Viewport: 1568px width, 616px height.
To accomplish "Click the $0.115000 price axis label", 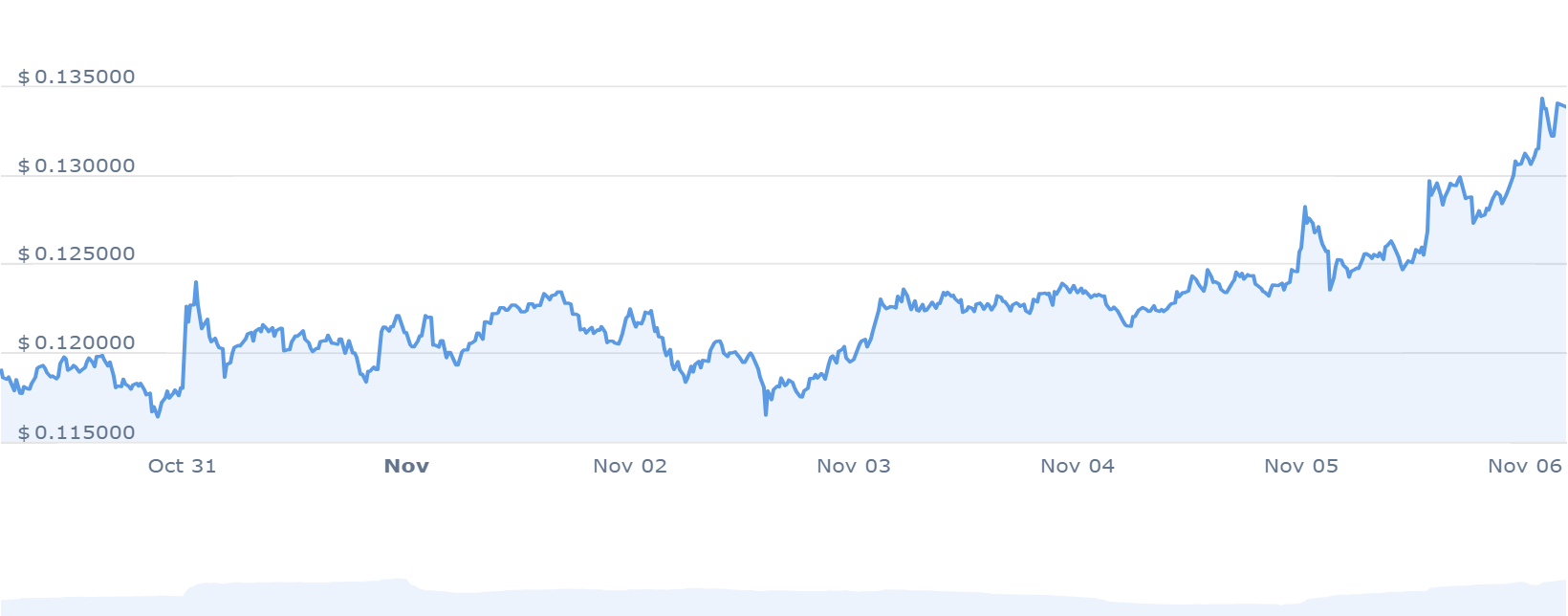I will [76, 433].
